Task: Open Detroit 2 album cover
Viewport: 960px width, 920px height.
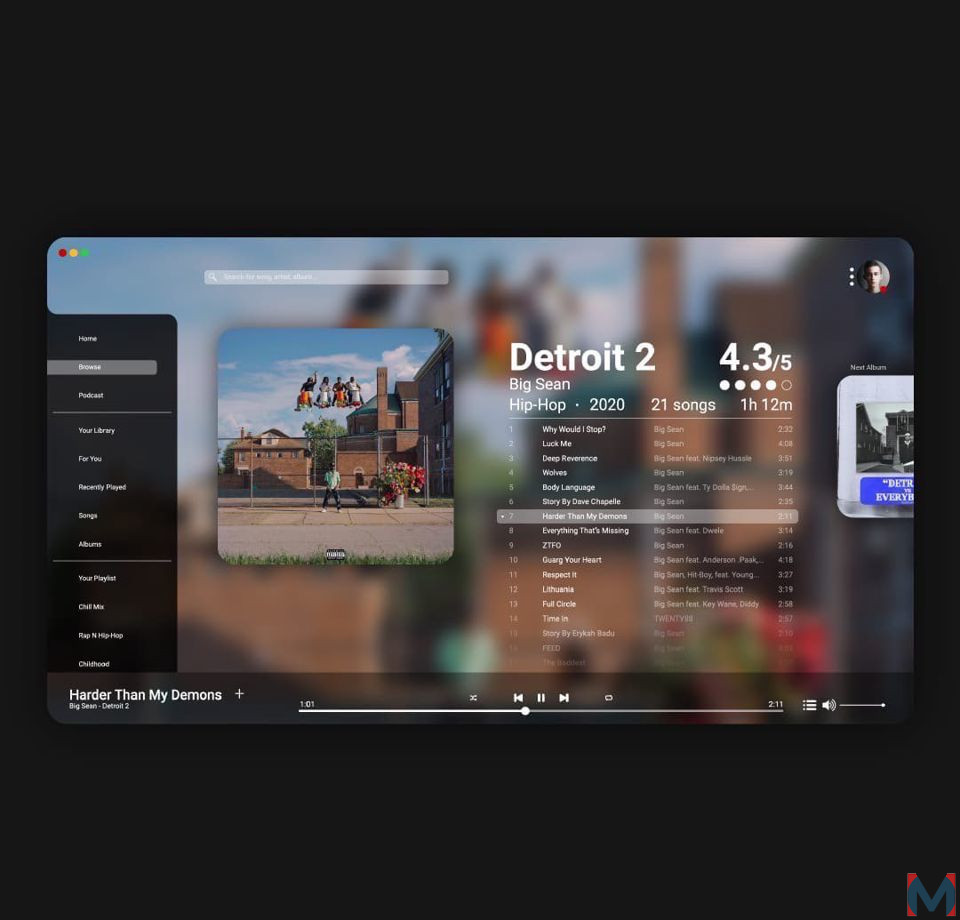Action: point(336,446)
